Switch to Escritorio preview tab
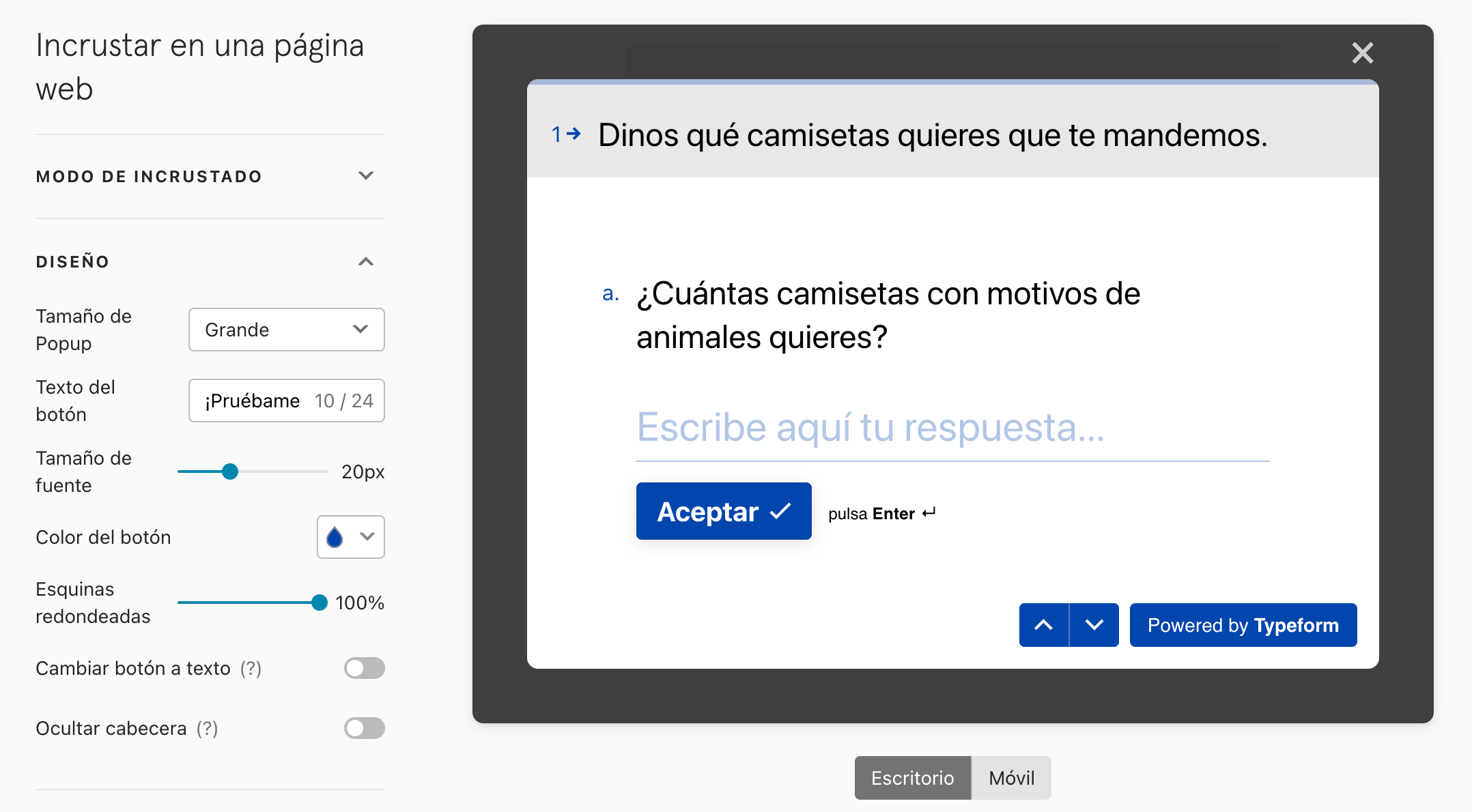The image size is (1472, 812). [x=912, y=778]
